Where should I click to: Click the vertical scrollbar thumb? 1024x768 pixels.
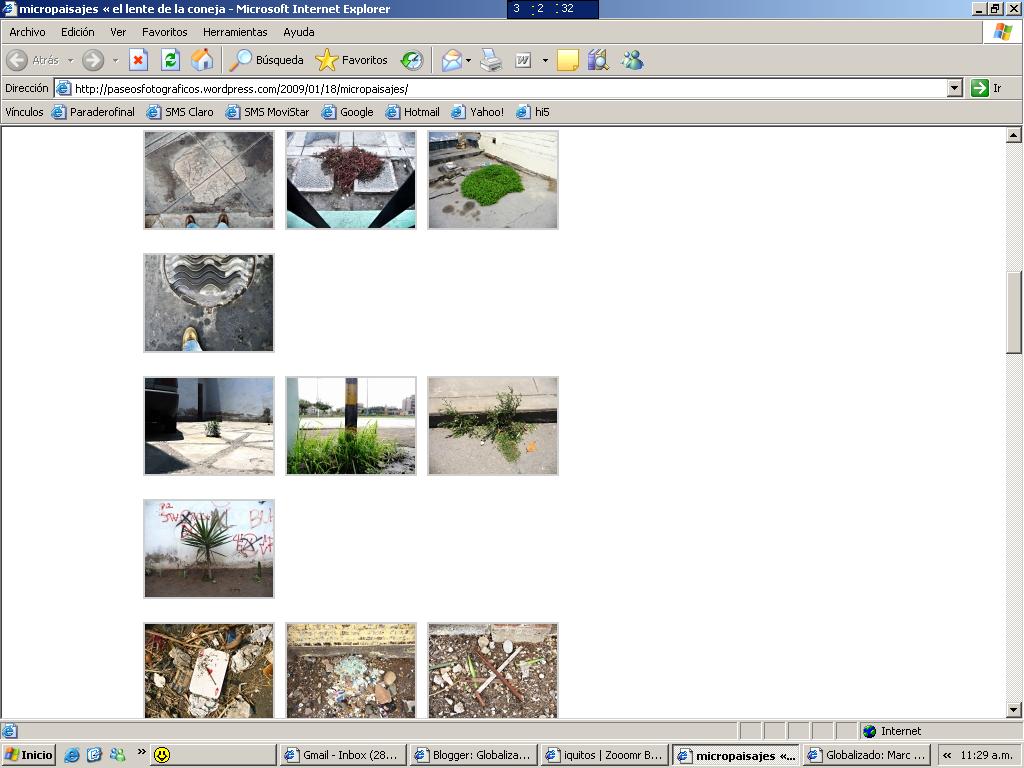(1014, 312)
